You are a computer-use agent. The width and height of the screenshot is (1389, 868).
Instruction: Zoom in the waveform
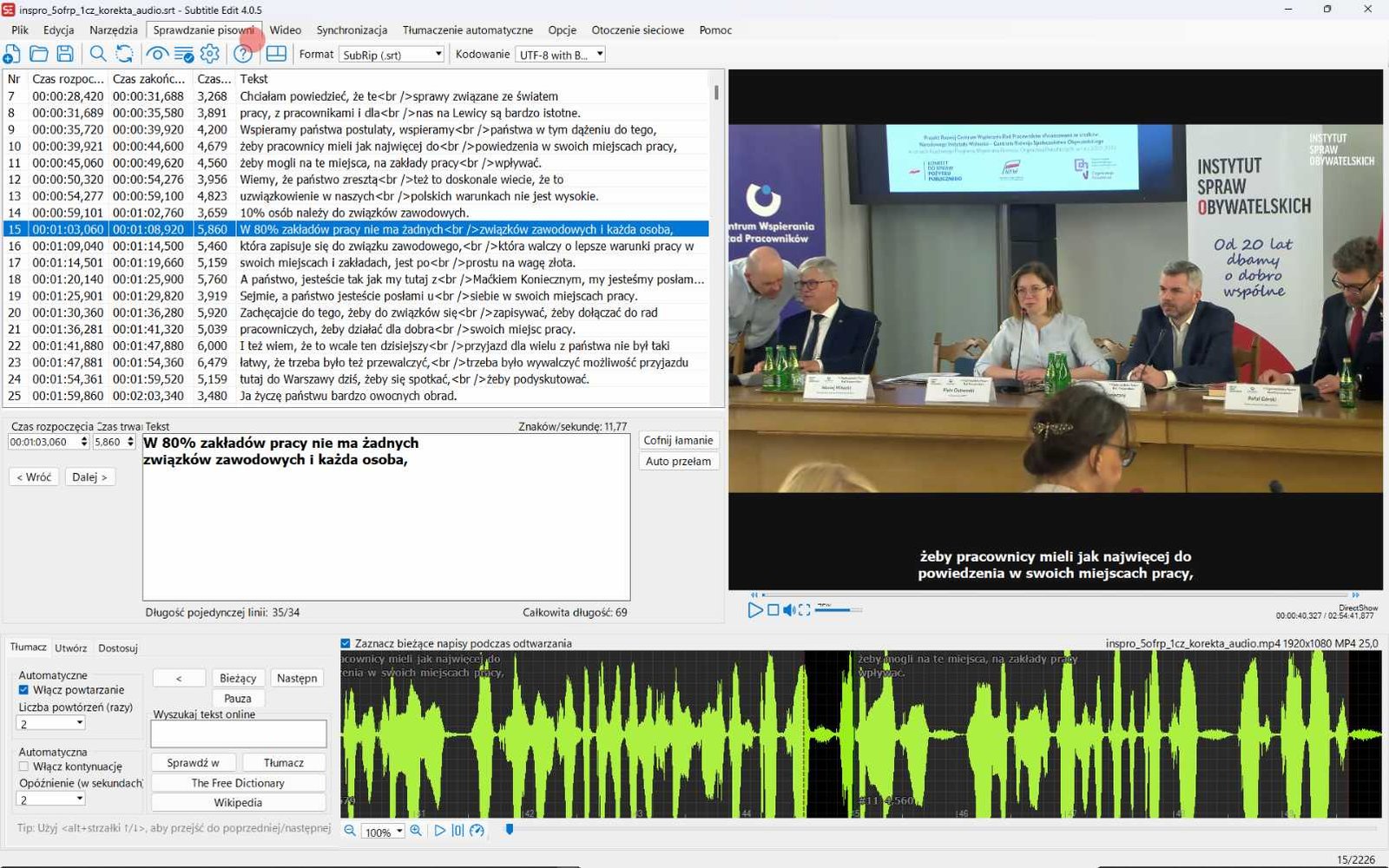[416, 831]
